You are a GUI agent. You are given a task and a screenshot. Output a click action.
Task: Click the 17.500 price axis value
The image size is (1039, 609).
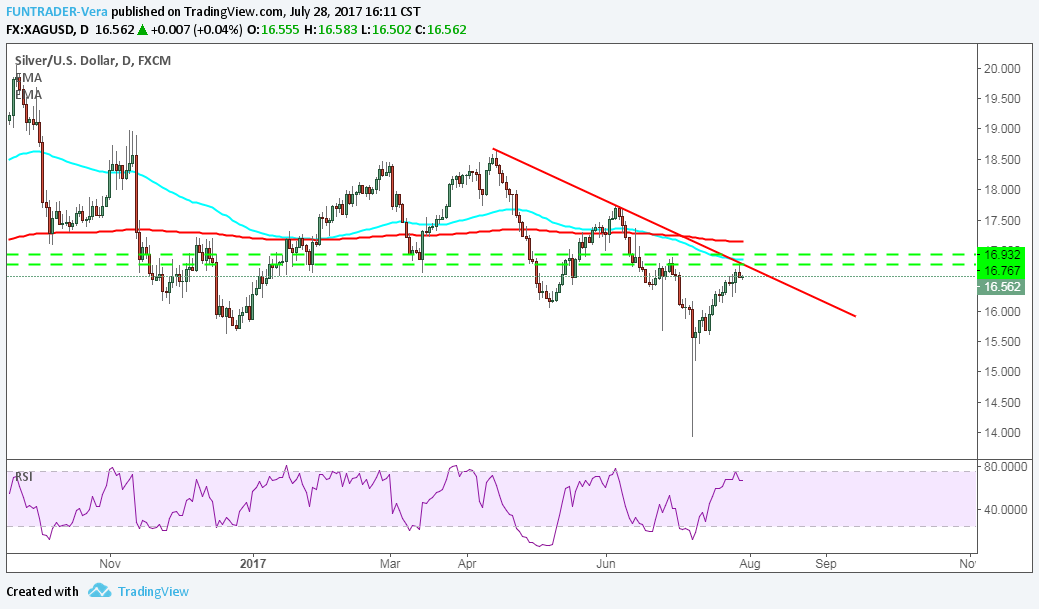point(1002,221)
